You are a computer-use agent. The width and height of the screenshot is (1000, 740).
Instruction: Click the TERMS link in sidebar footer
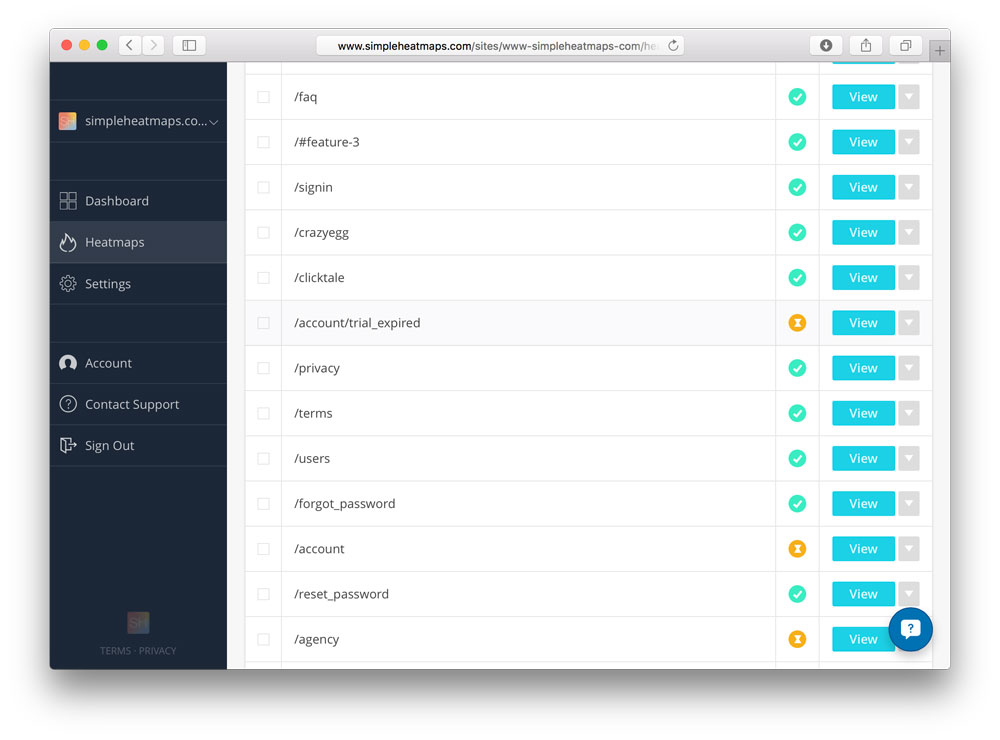(115, 651)
